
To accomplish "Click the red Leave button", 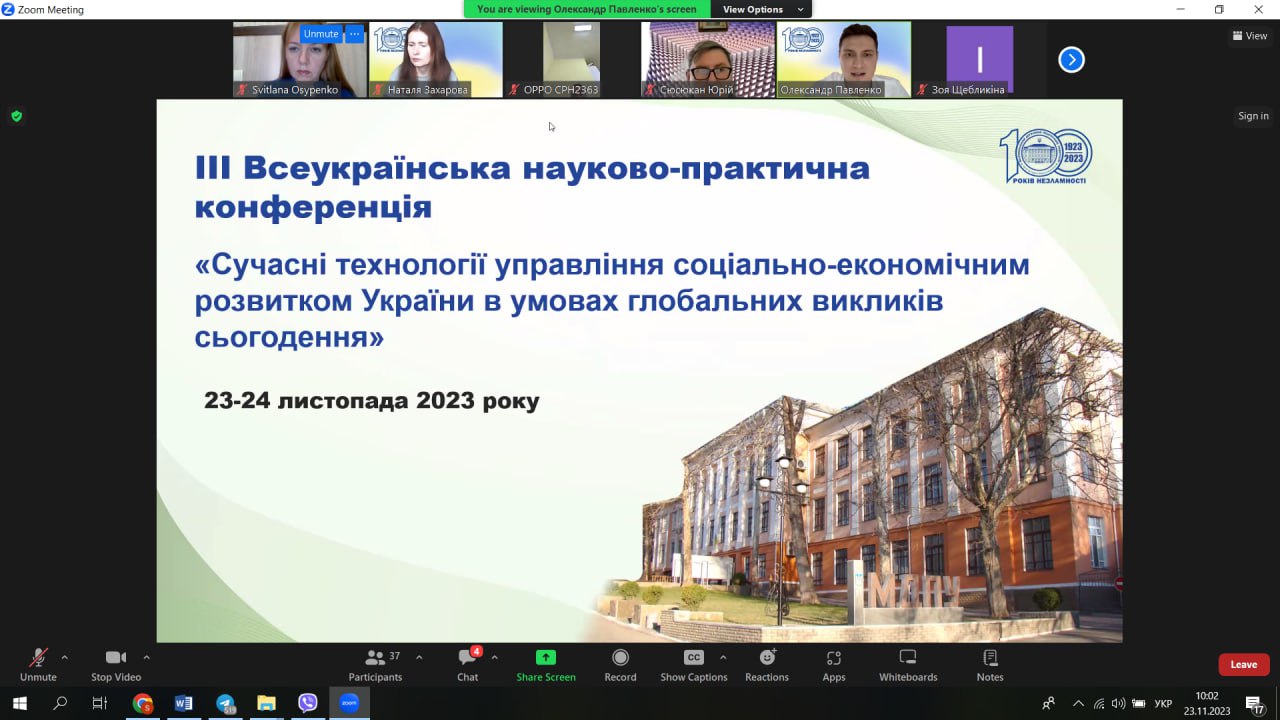I will point(1243,664).
